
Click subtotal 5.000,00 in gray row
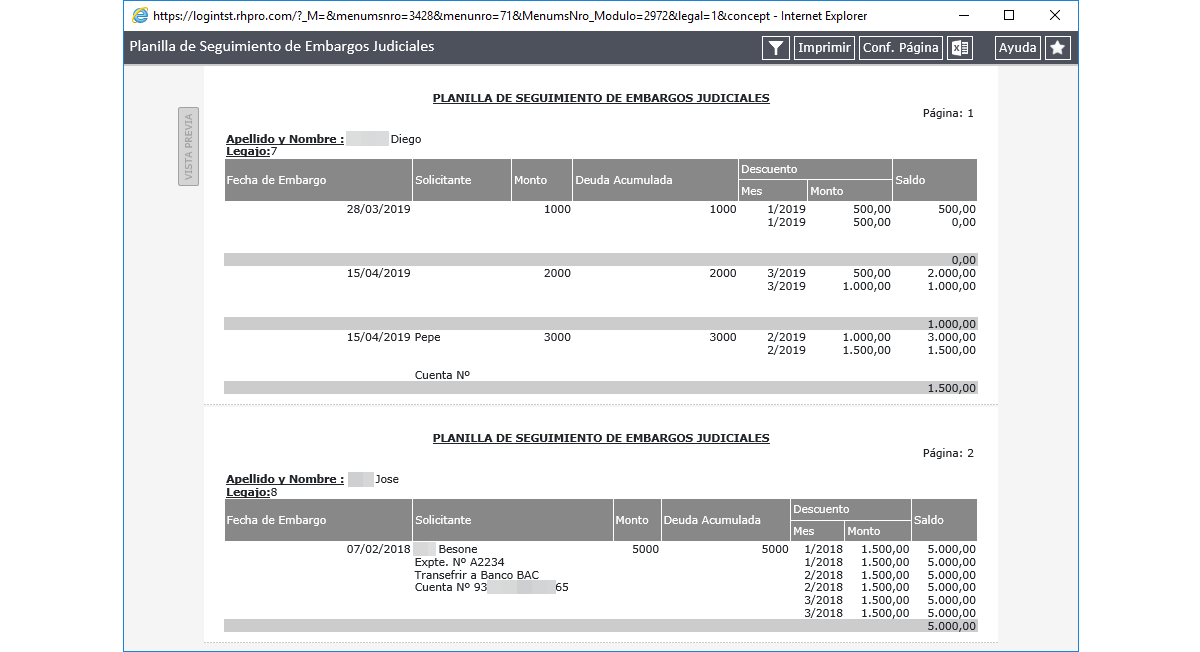click(952, 626)
